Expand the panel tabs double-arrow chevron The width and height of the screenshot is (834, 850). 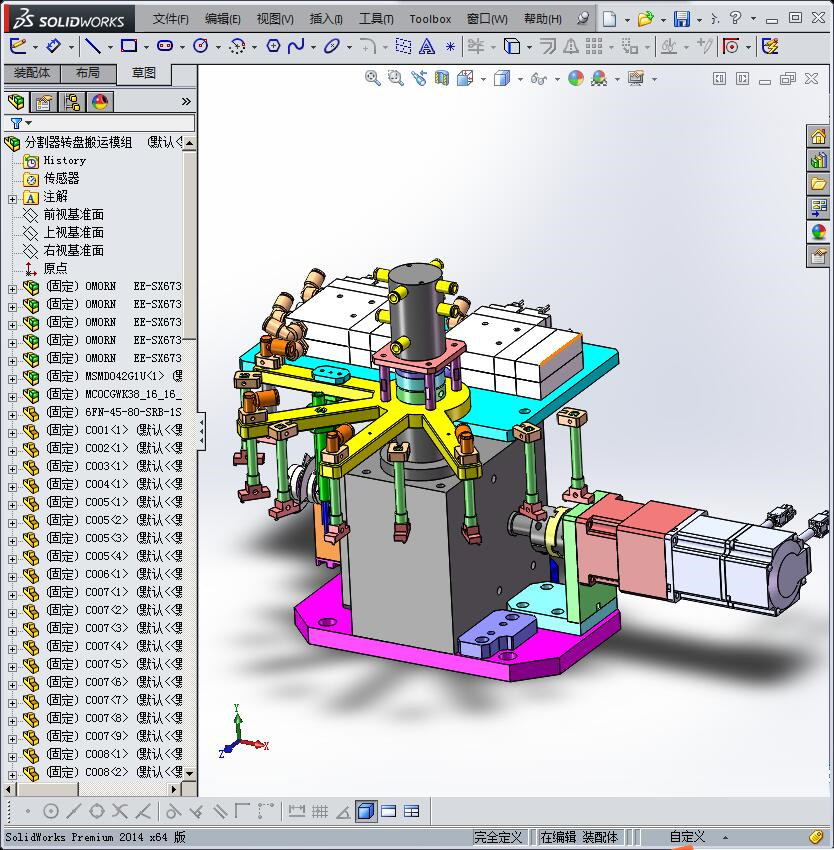pyautogui.click(x=186, y=102)
